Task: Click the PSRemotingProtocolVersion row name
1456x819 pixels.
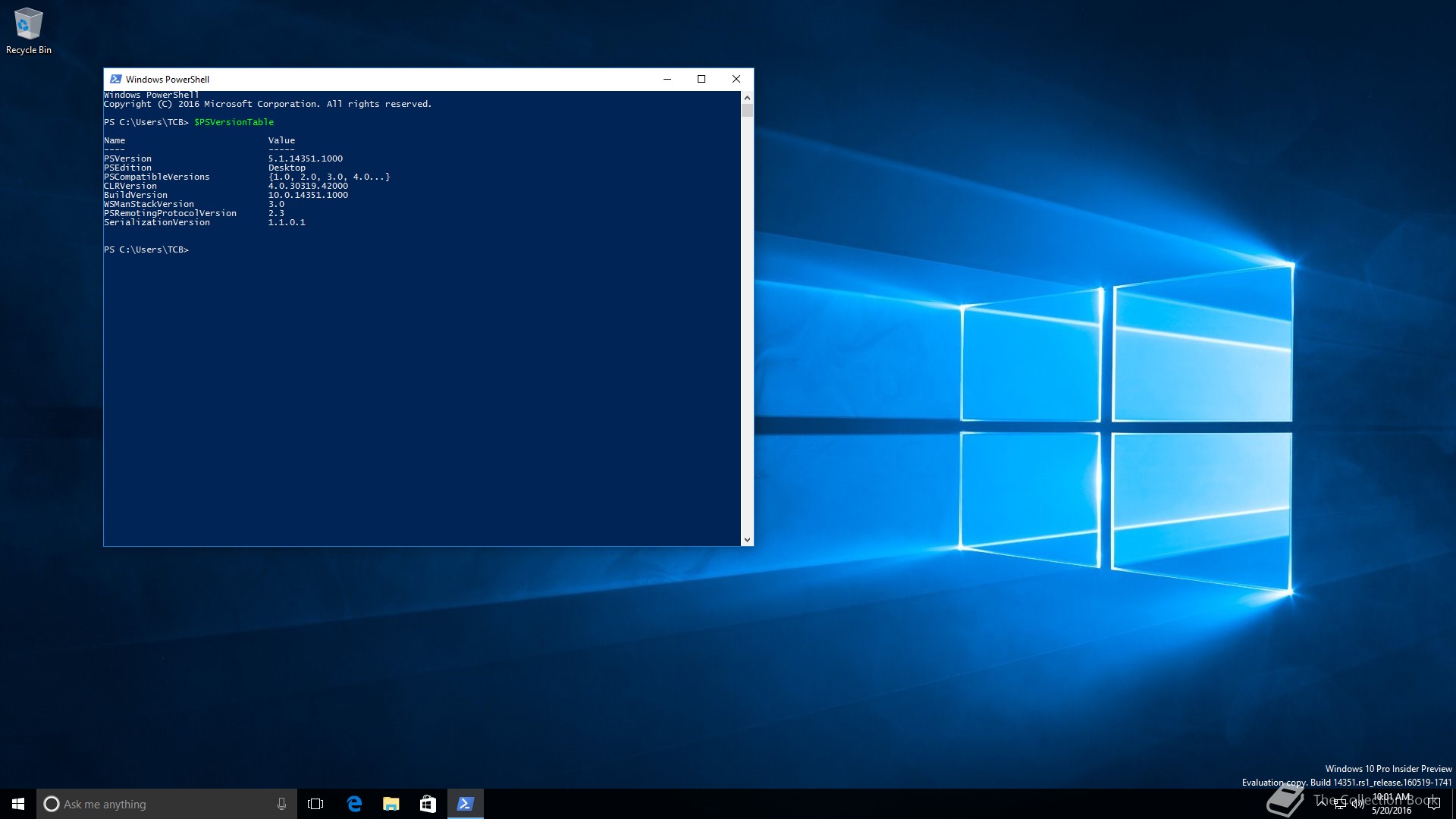Action: 170,213
